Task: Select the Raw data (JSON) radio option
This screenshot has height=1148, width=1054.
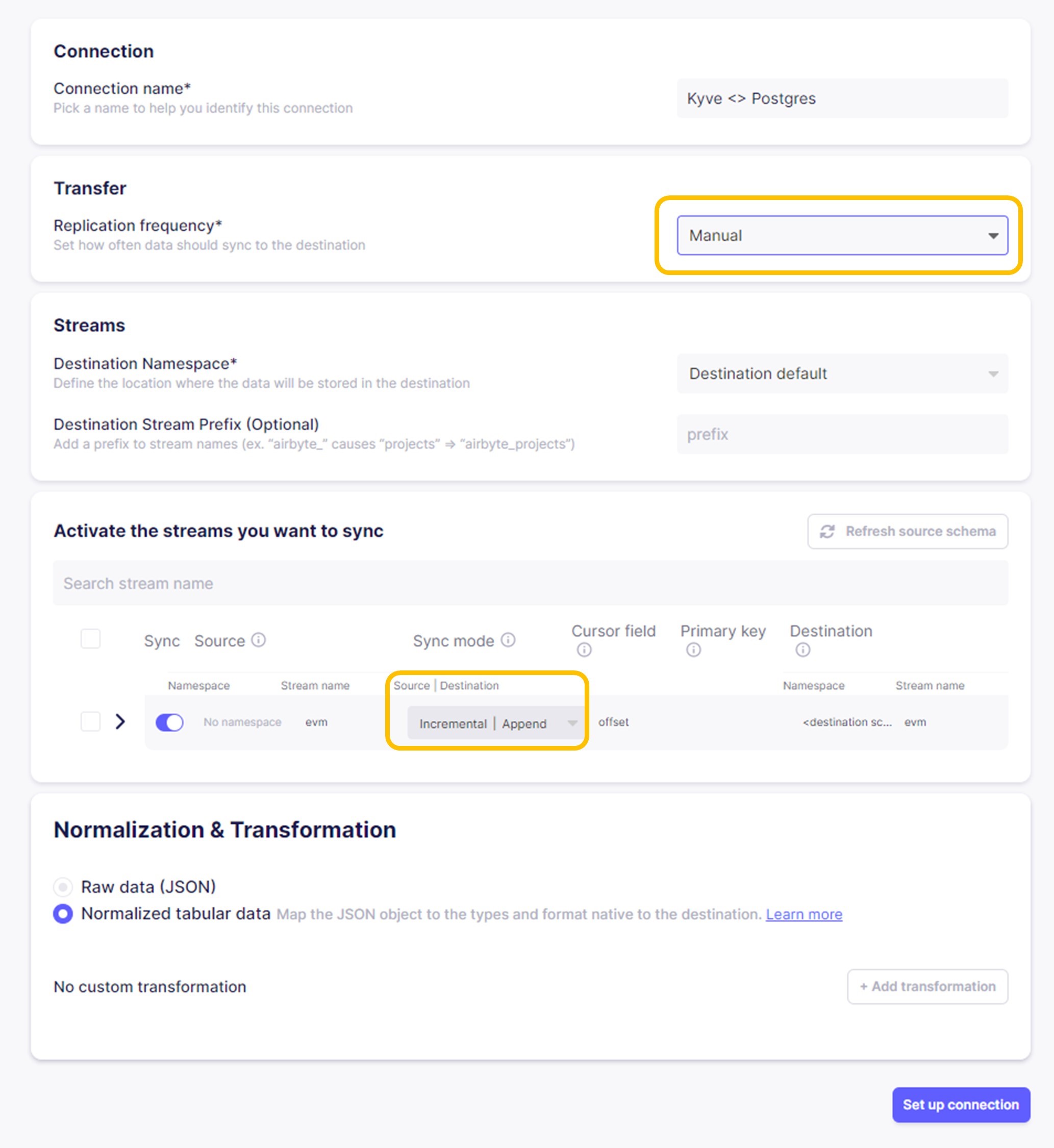Action: [x=63, y=887]
